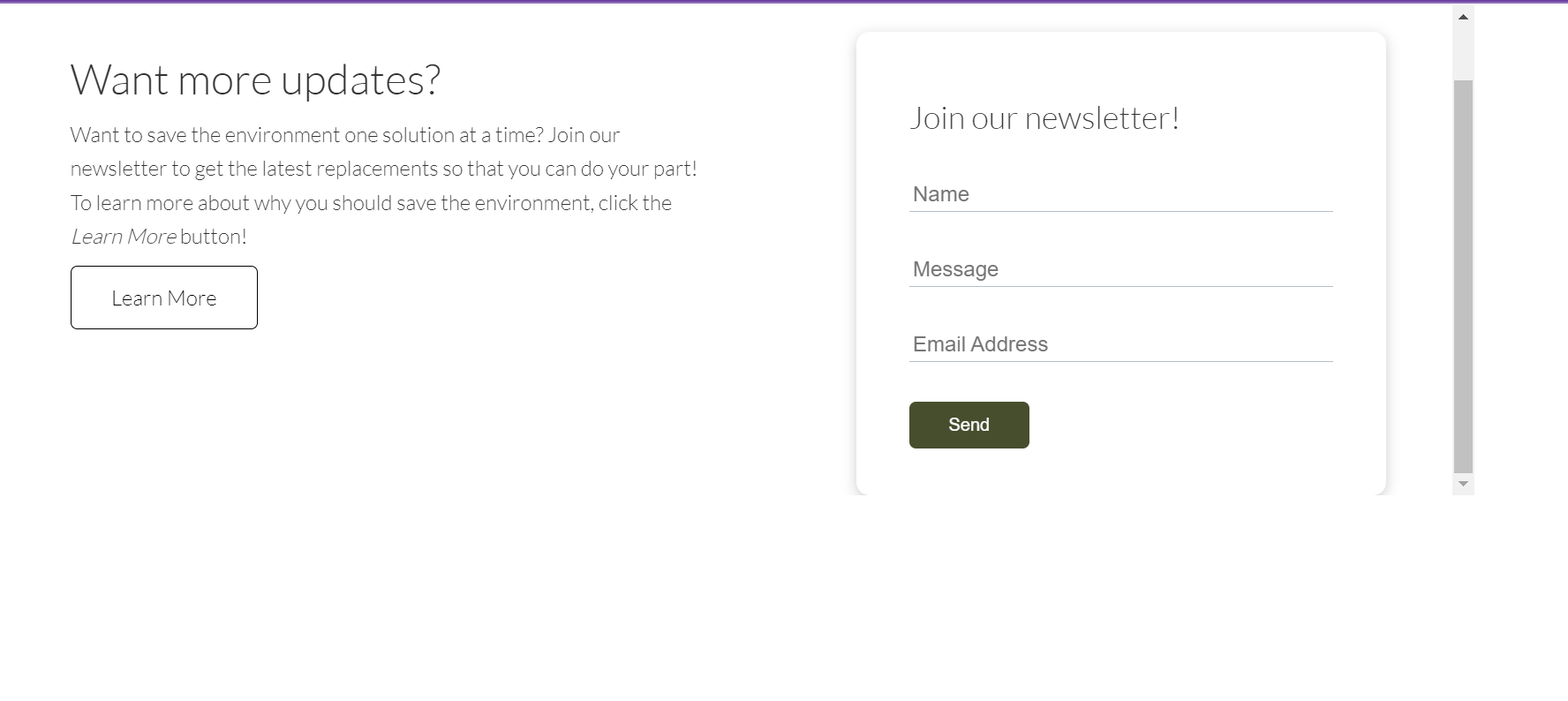Focus the Name input field
This screenshot has height=701, width=1568.
[x=1121, y=194]
